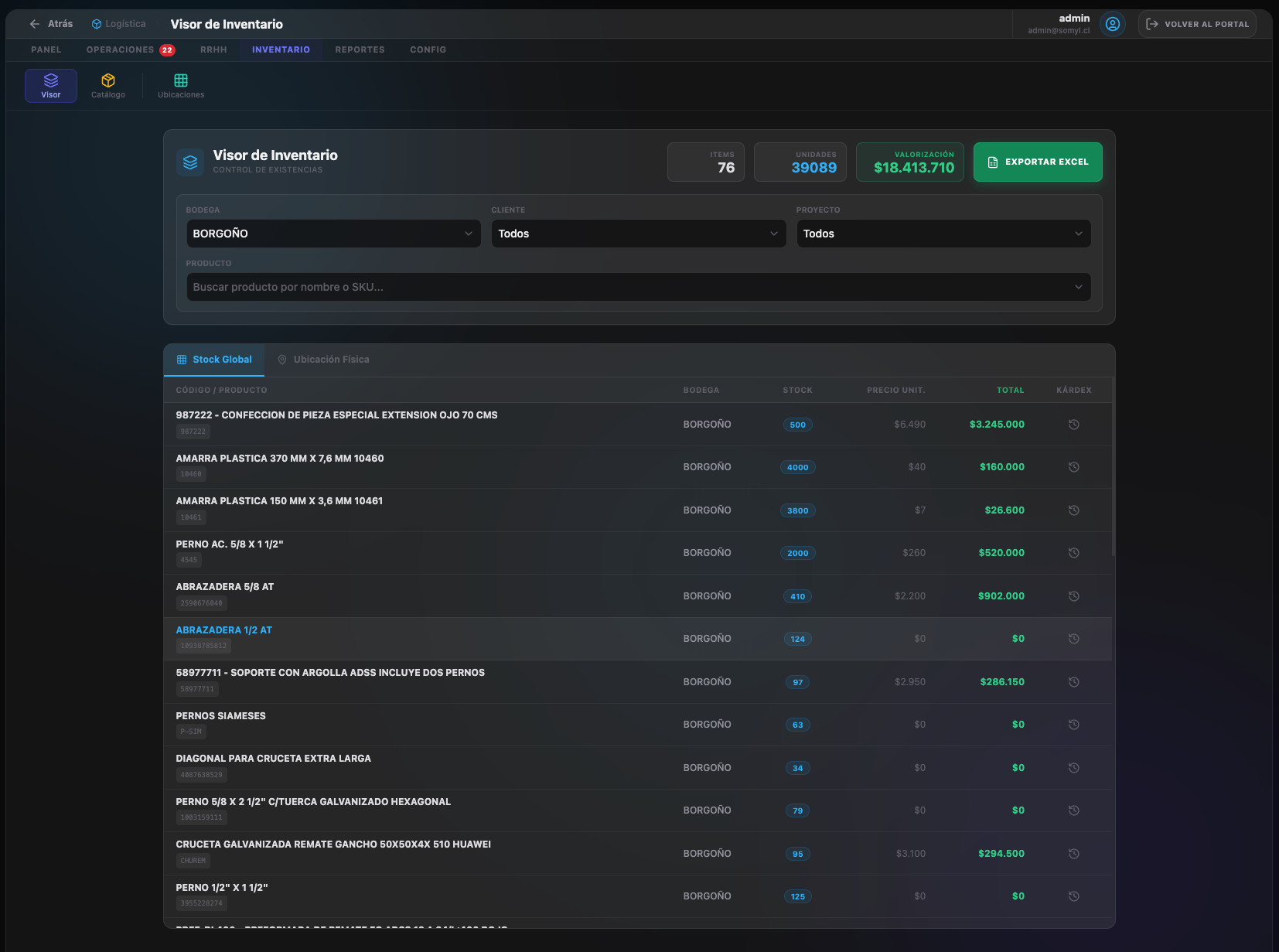1279x952 pixels.
Task: Click total $902.000
Action: 1001,596
